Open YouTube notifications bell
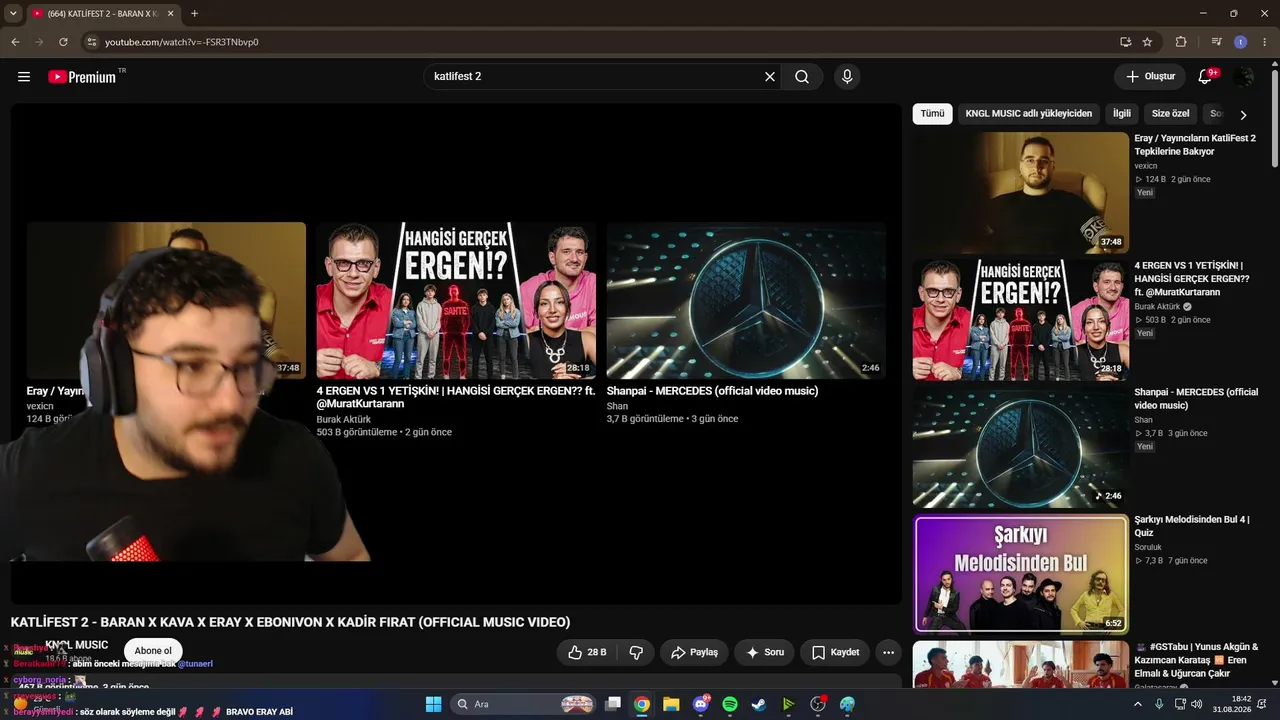This screenshot has height=720, width=1280. tap(1206, 77)
